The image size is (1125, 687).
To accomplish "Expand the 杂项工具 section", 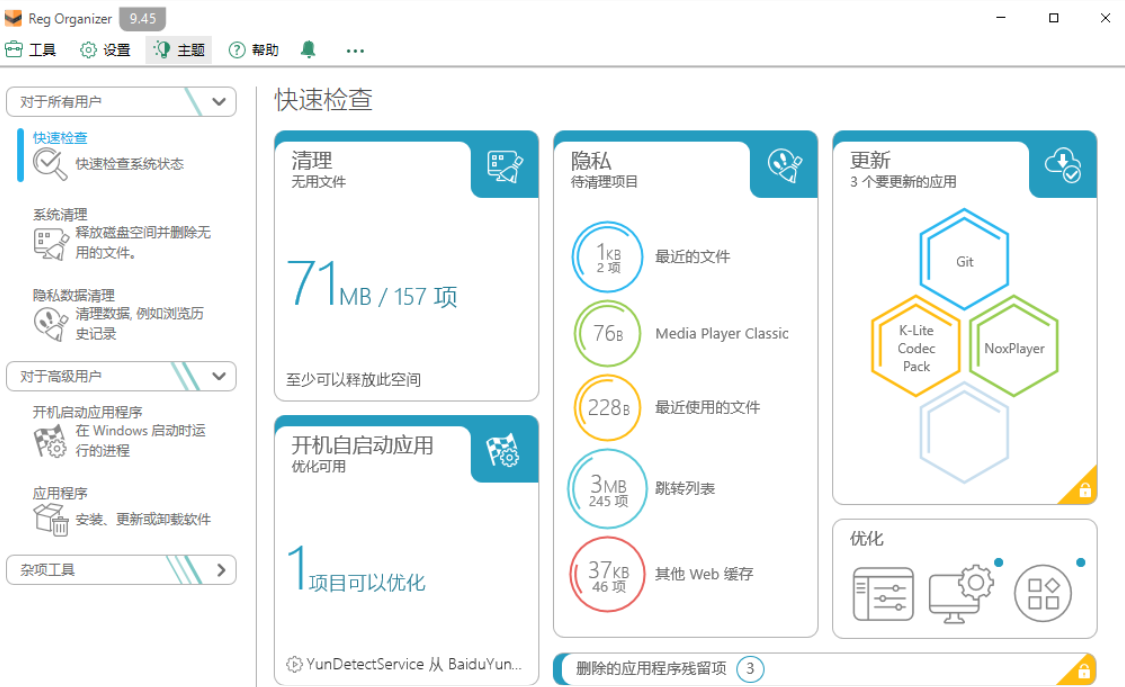I will pos(222,569).
